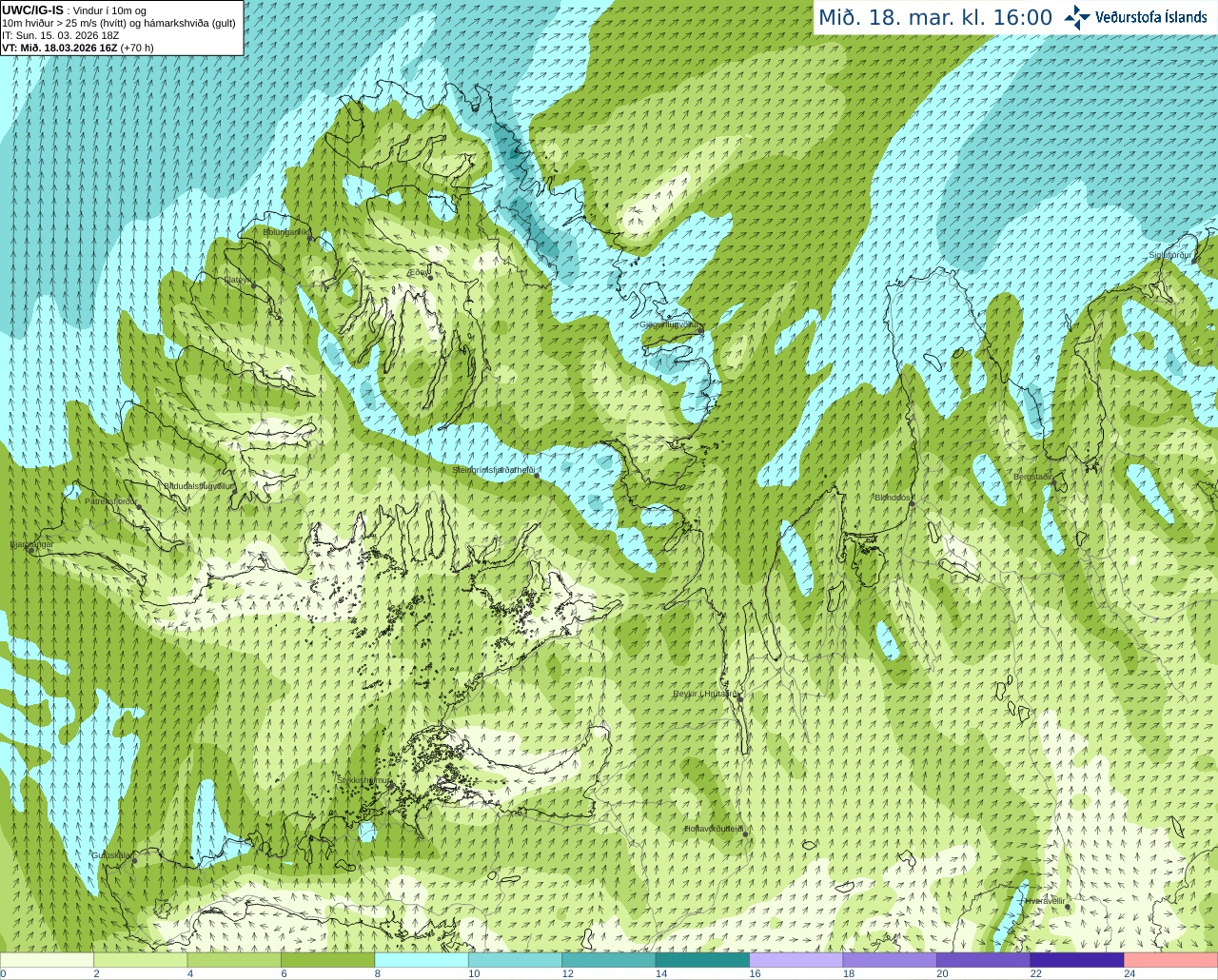Click the Gufuskálar station label

coord(111,854)
